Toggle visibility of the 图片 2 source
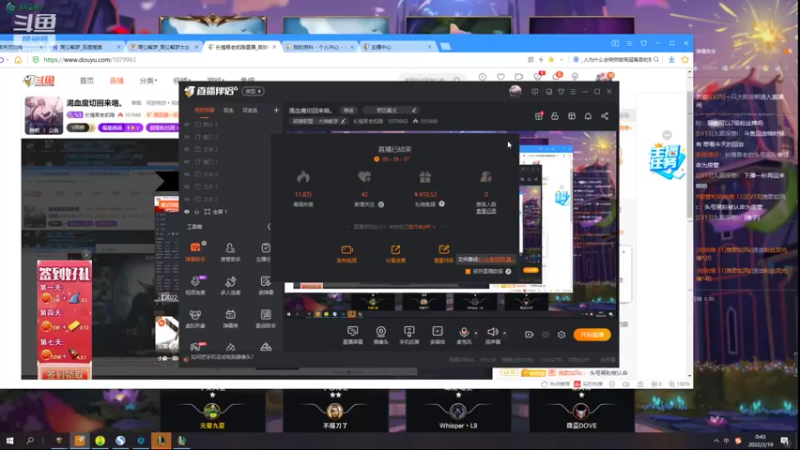The height and width of the screenshot is (450, 800). pyautogui.click(x=187, y=124)
